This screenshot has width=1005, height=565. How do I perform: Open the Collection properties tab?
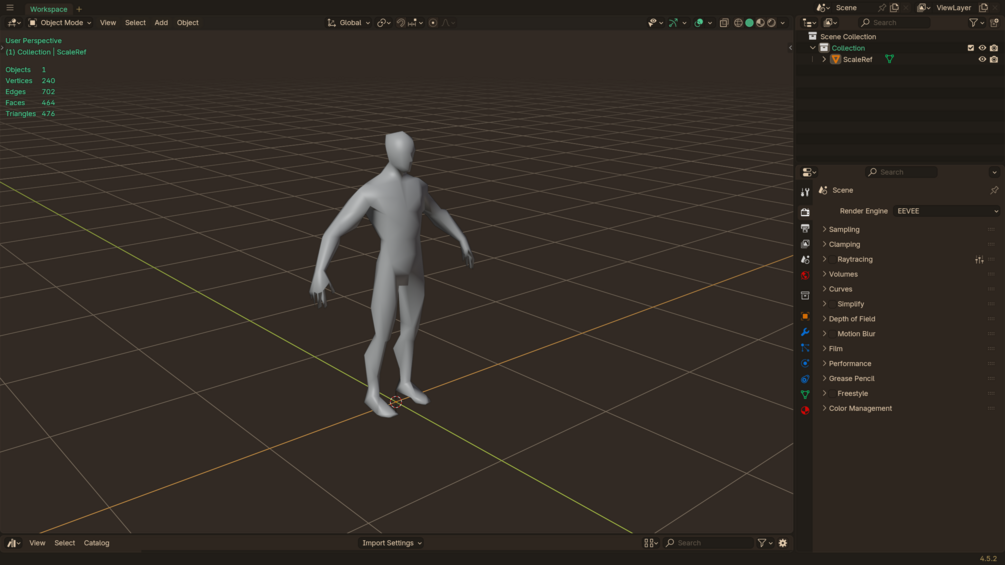coord(805,295)
